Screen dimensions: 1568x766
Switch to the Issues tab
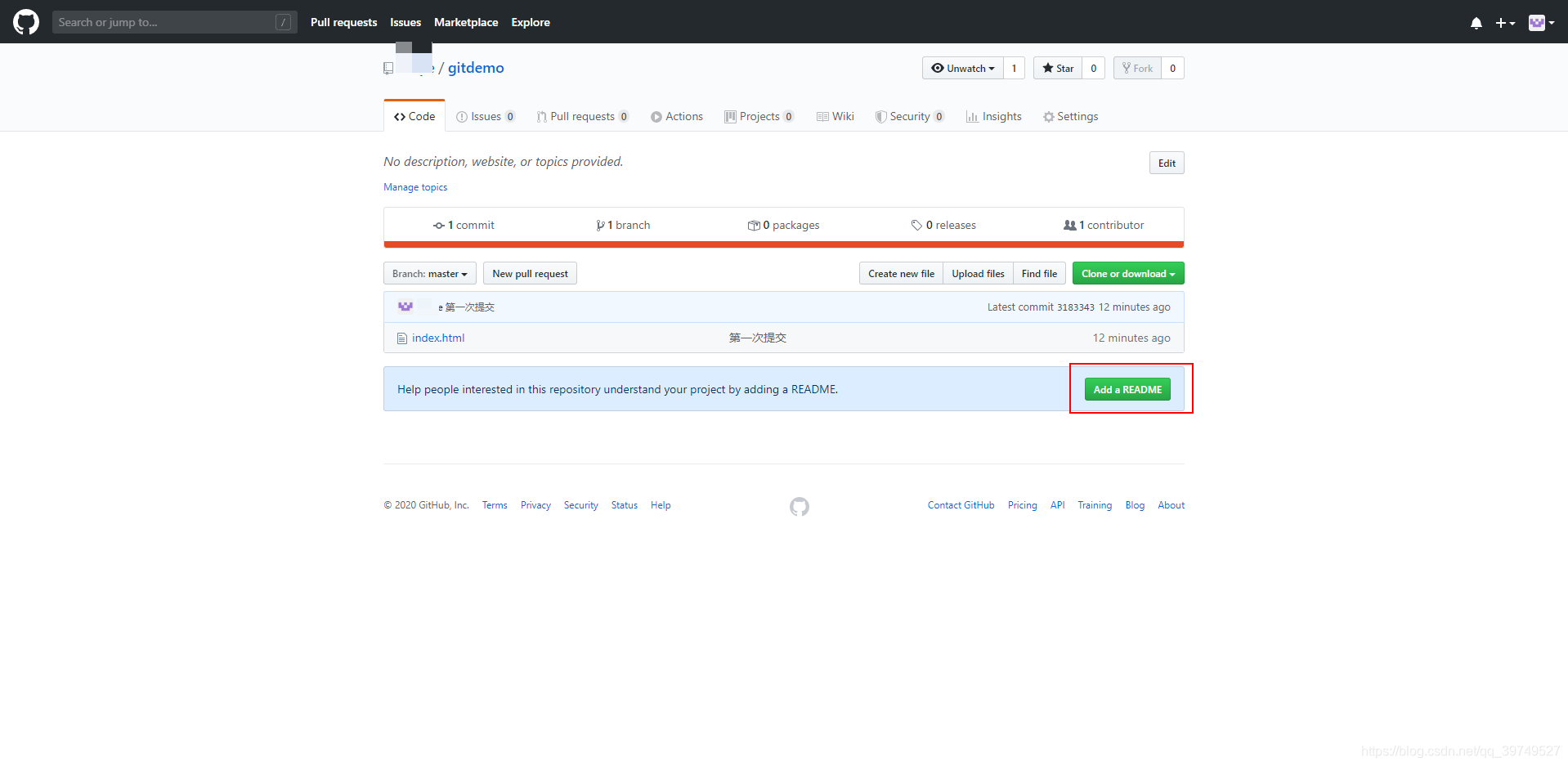[486, 116]
